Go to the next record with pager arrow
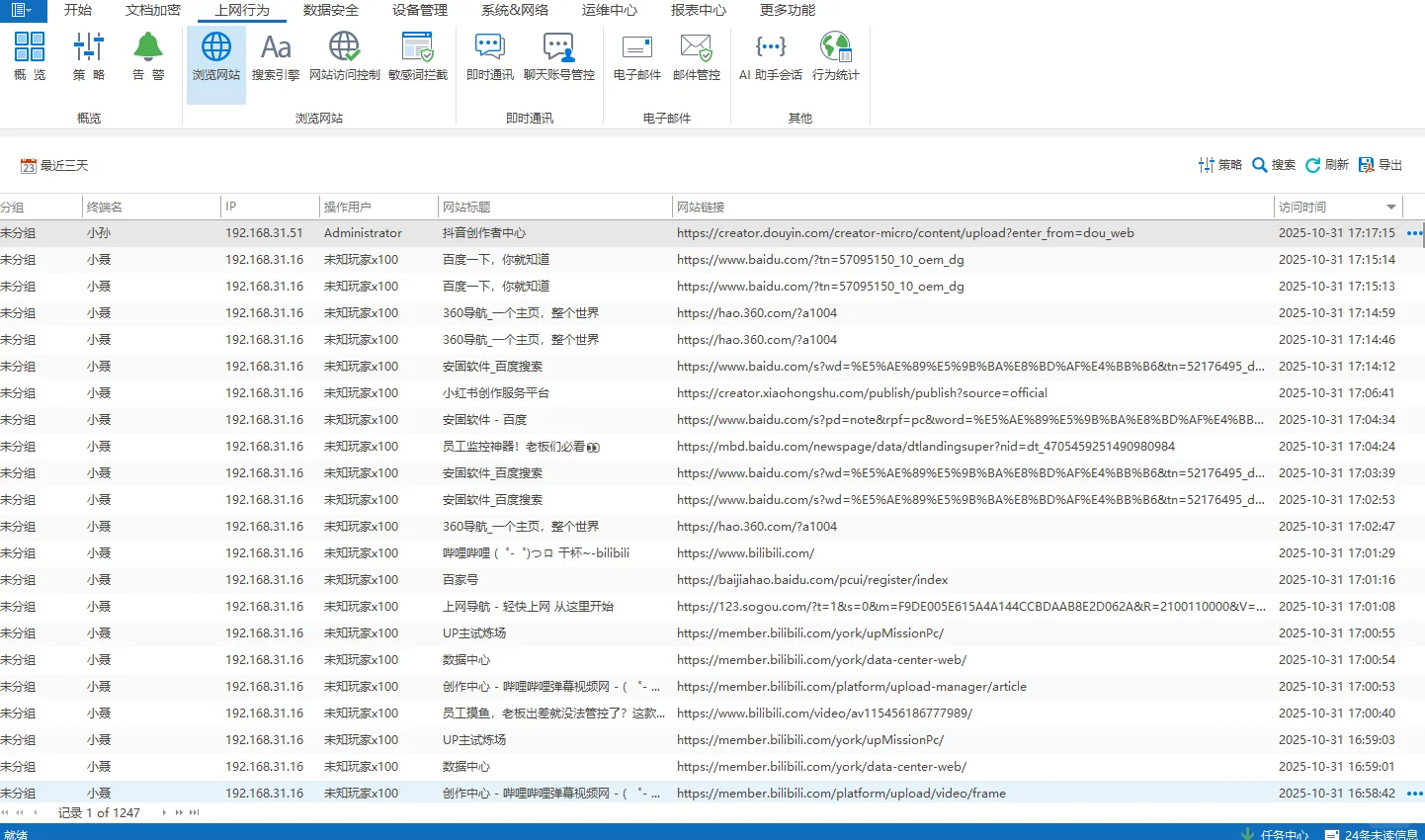 click(x=164, y=812)
